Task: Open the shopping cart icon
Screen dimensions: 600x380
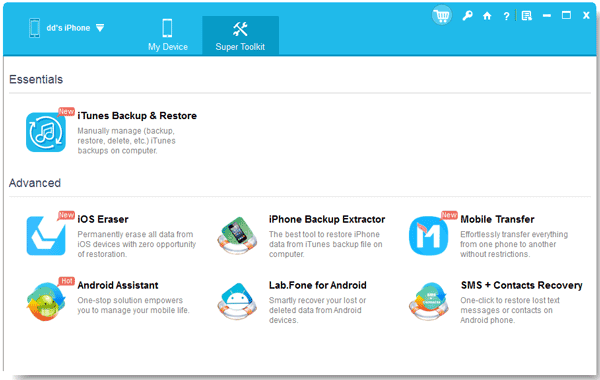Action: point(442,16)
